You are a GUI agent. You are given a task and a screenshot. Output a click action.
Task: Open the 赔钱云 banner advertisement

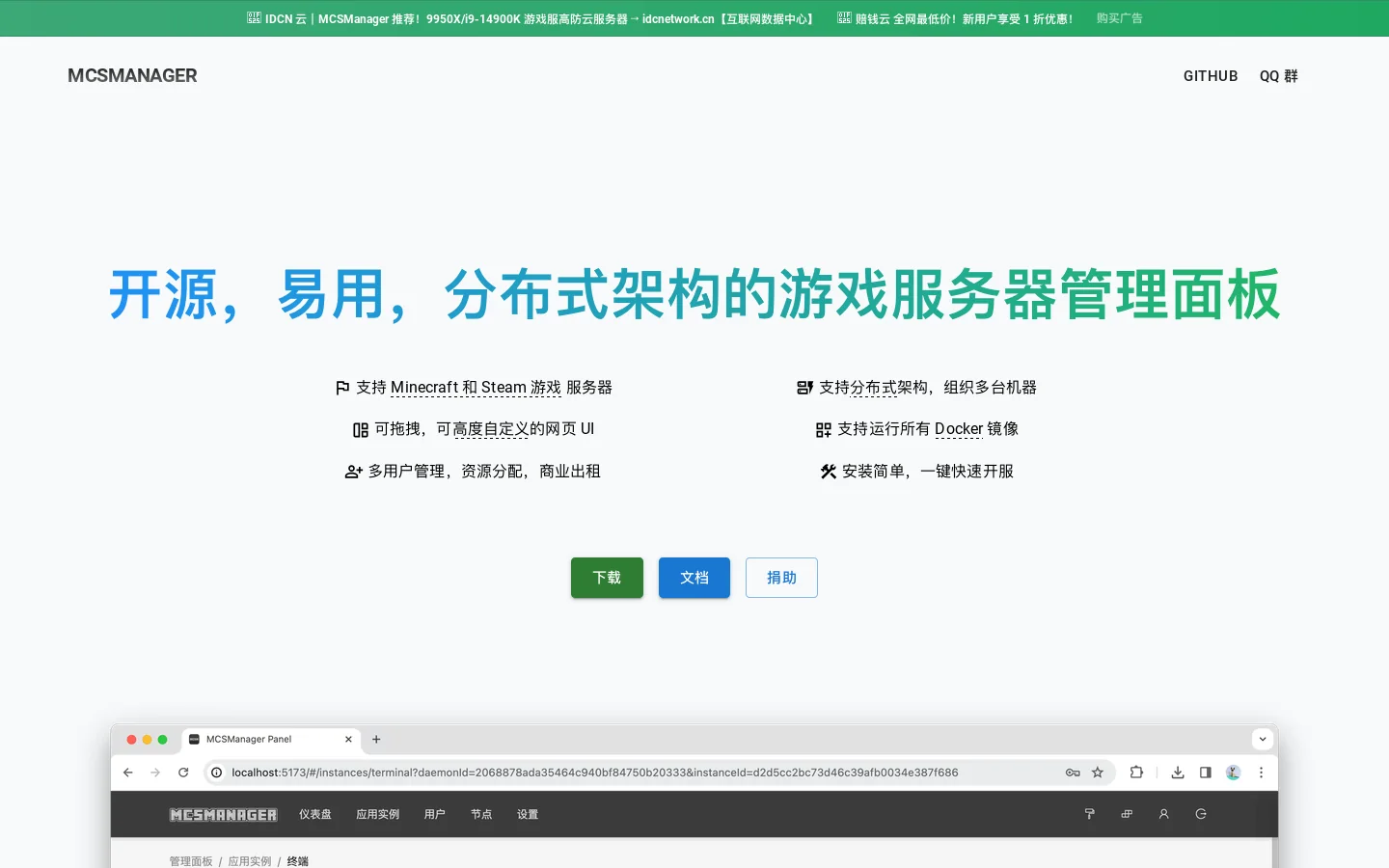(955, 18)
